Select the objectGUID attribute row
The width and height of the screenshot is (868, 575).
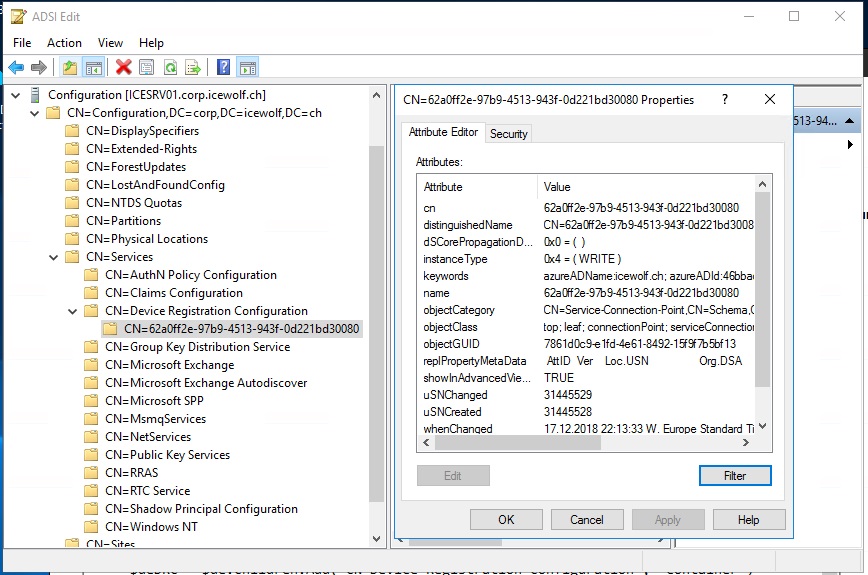tap(587, 344)
